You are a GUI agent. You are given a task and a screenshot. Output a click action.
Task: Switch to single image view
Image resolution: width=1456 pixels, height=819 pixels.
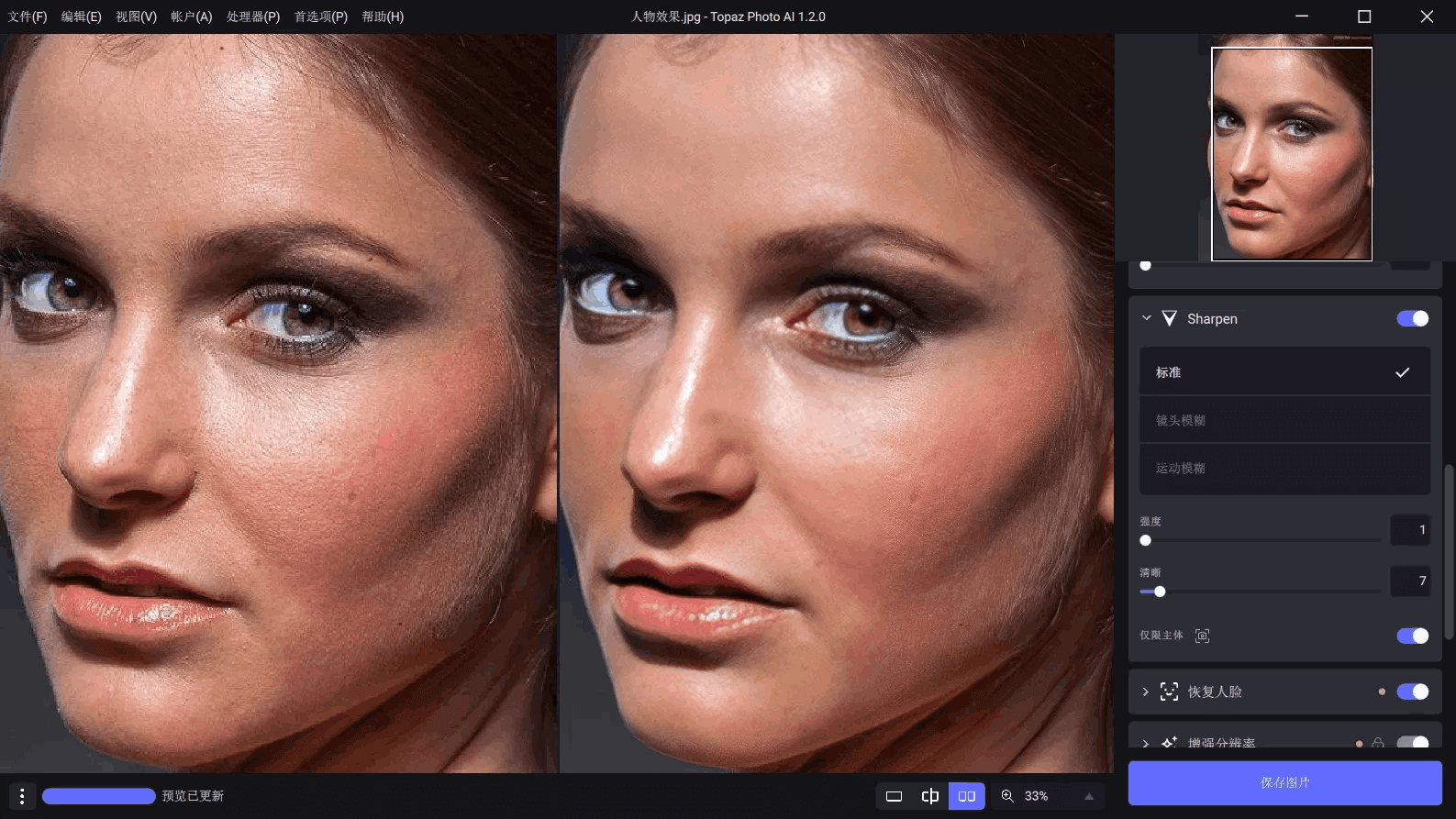(x=894, y=796)
